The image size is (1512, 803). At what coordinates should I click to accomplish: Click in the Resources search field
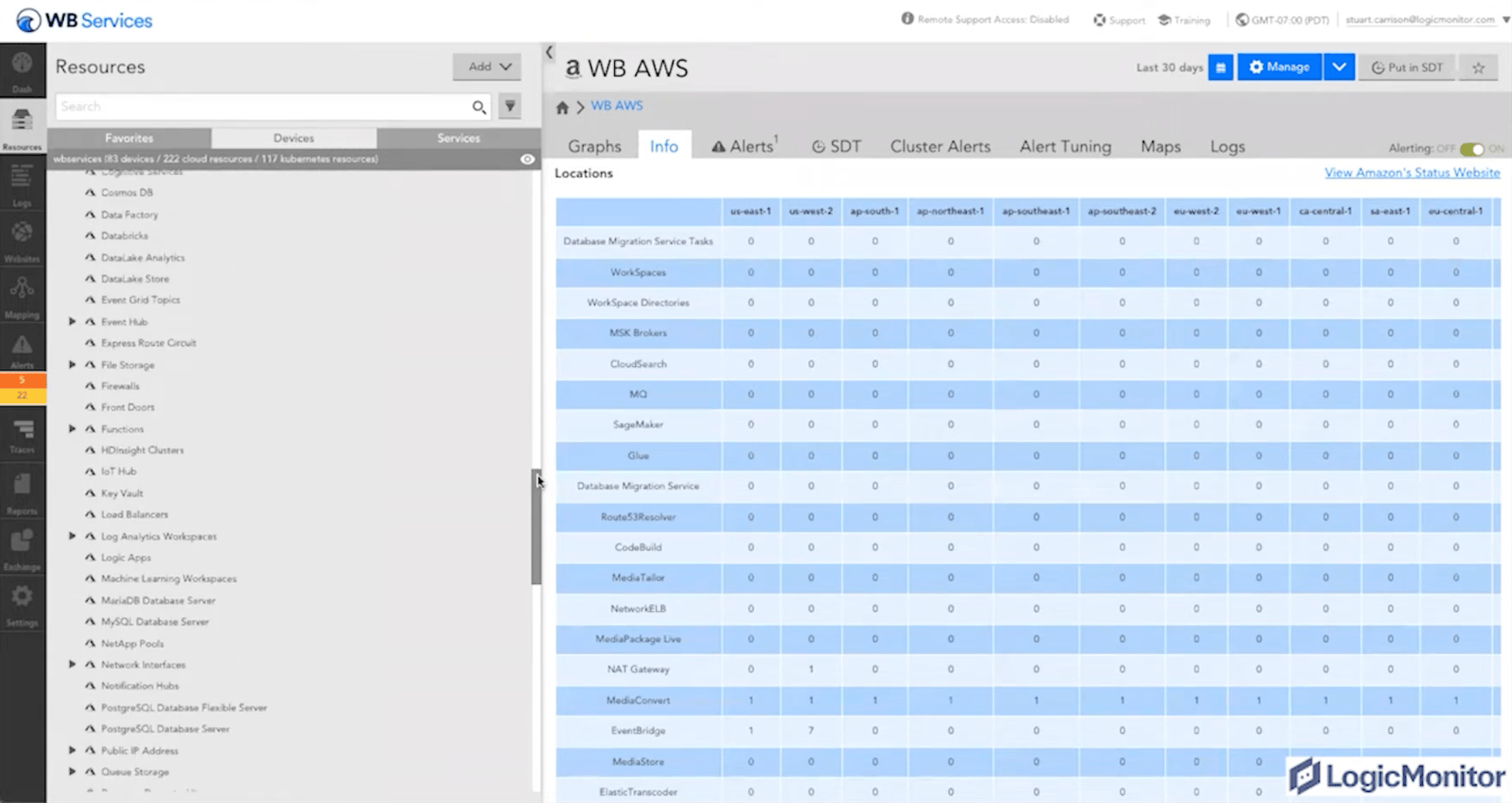[x=263, y=107]
